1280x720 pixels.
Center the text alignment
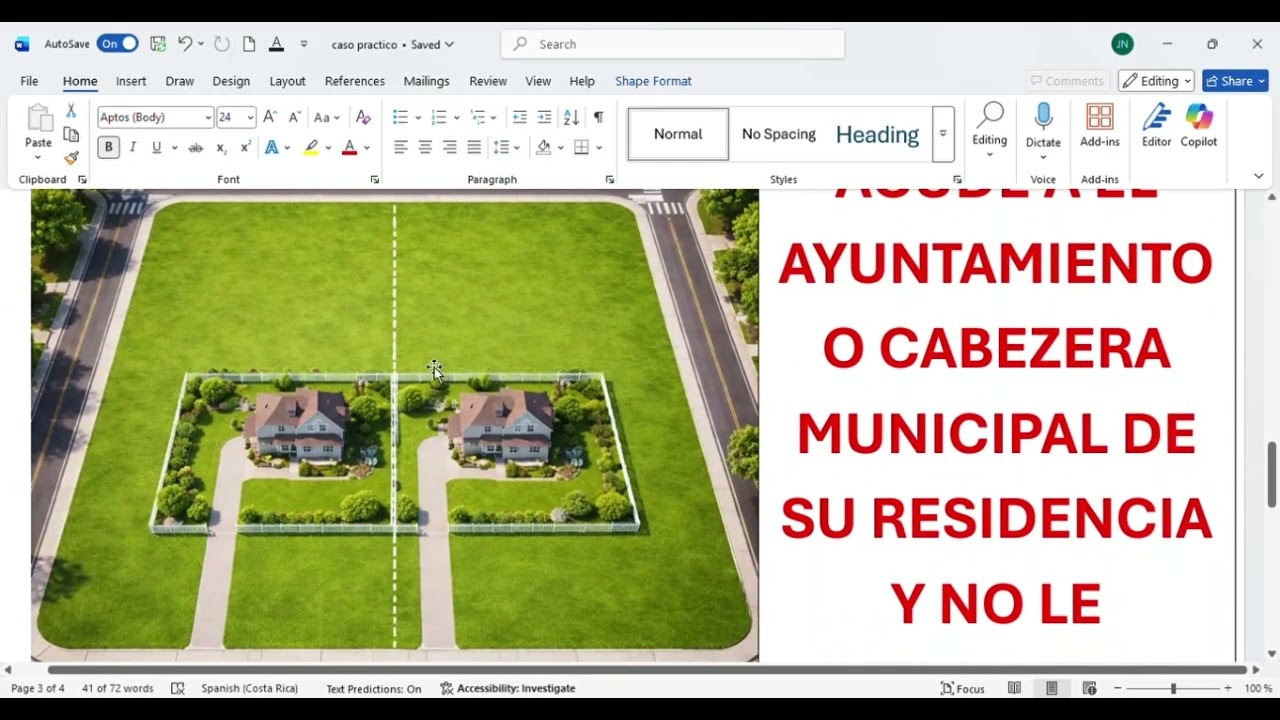pyautogui.click(x=425, y=147)
